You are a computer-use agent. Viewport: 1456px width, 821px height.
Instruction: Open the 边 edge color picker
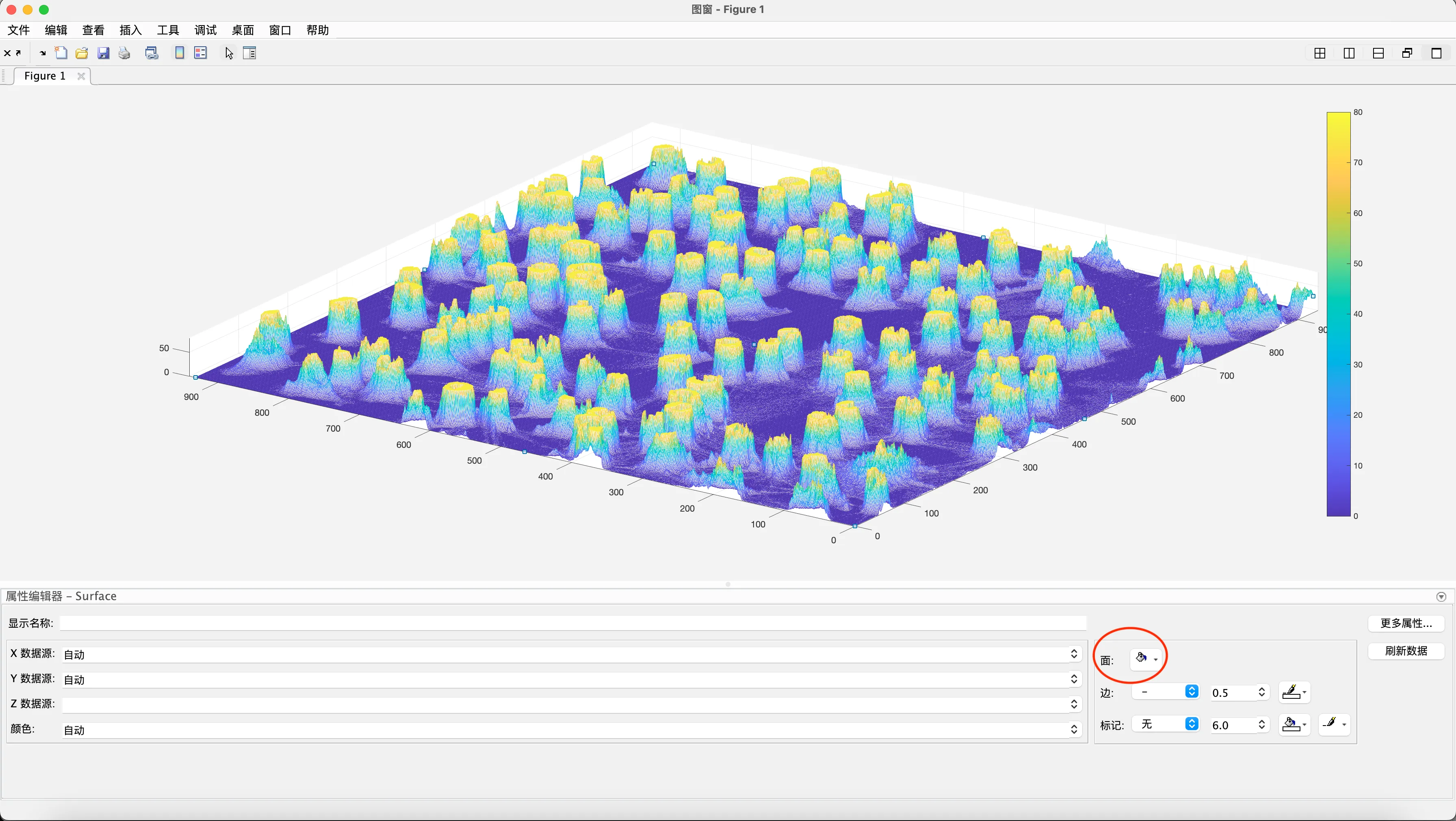pyautogui.click(x=1294, y=692)
